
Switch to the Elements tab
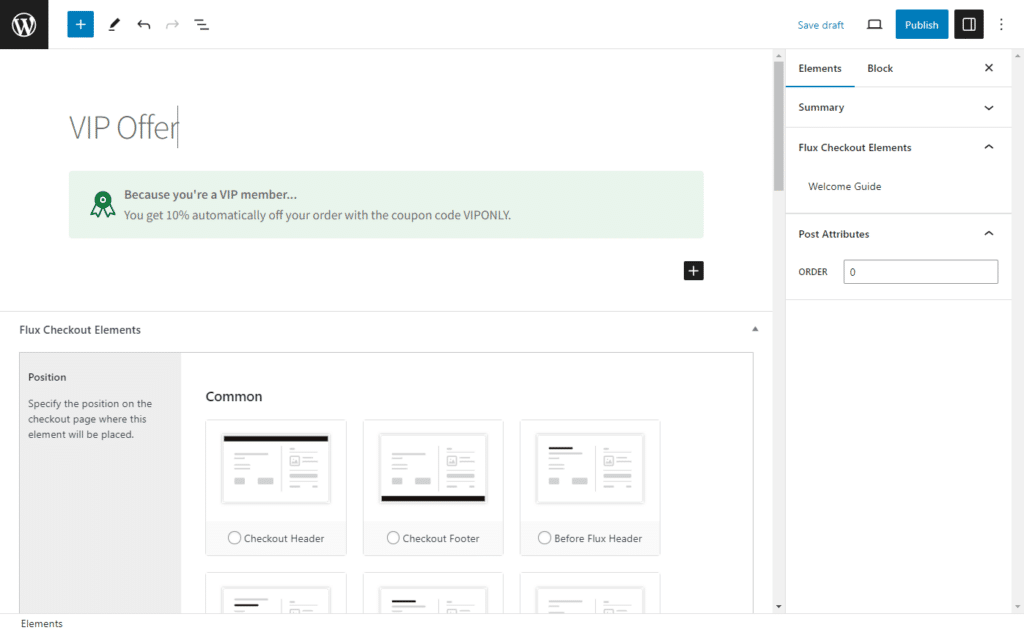(x=820, y=68)
